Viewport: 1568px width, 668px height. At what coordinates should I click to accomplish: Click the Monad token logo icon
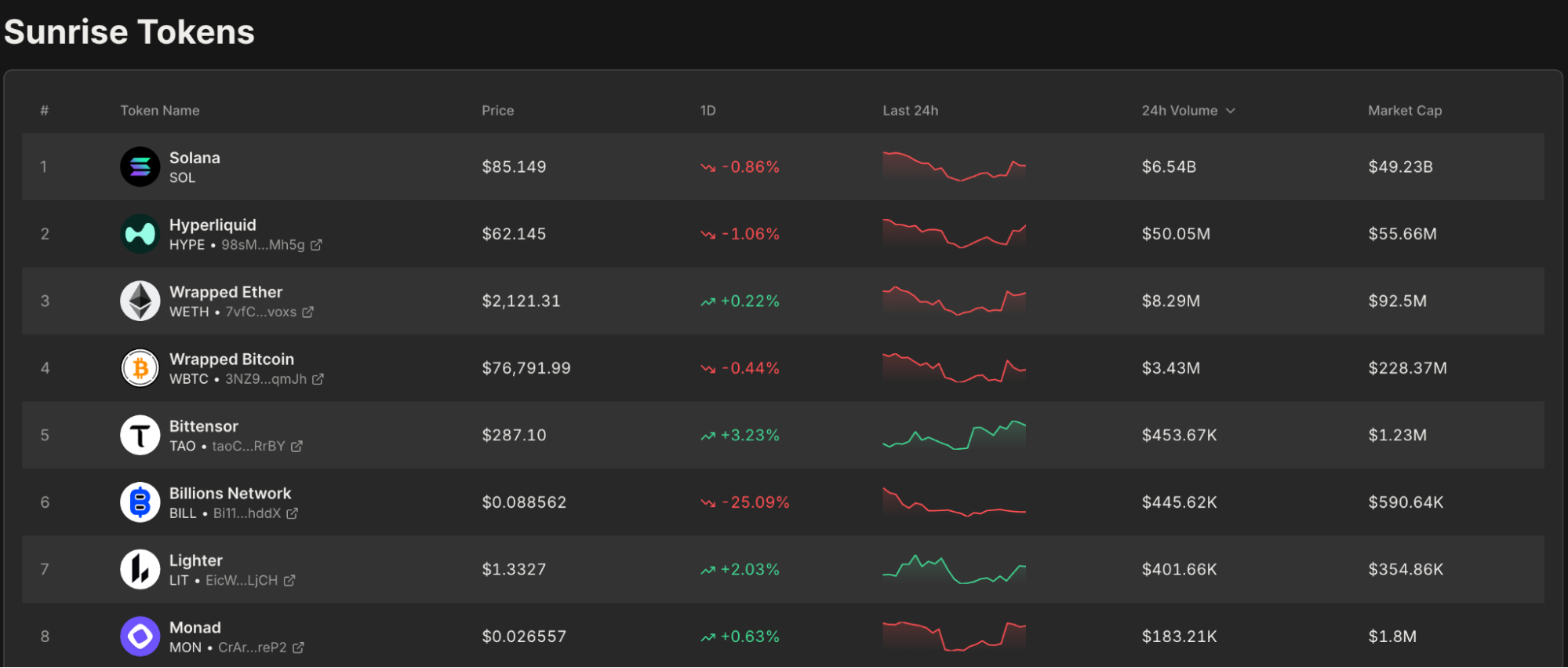pyautogui.click(x=140, y=637)
